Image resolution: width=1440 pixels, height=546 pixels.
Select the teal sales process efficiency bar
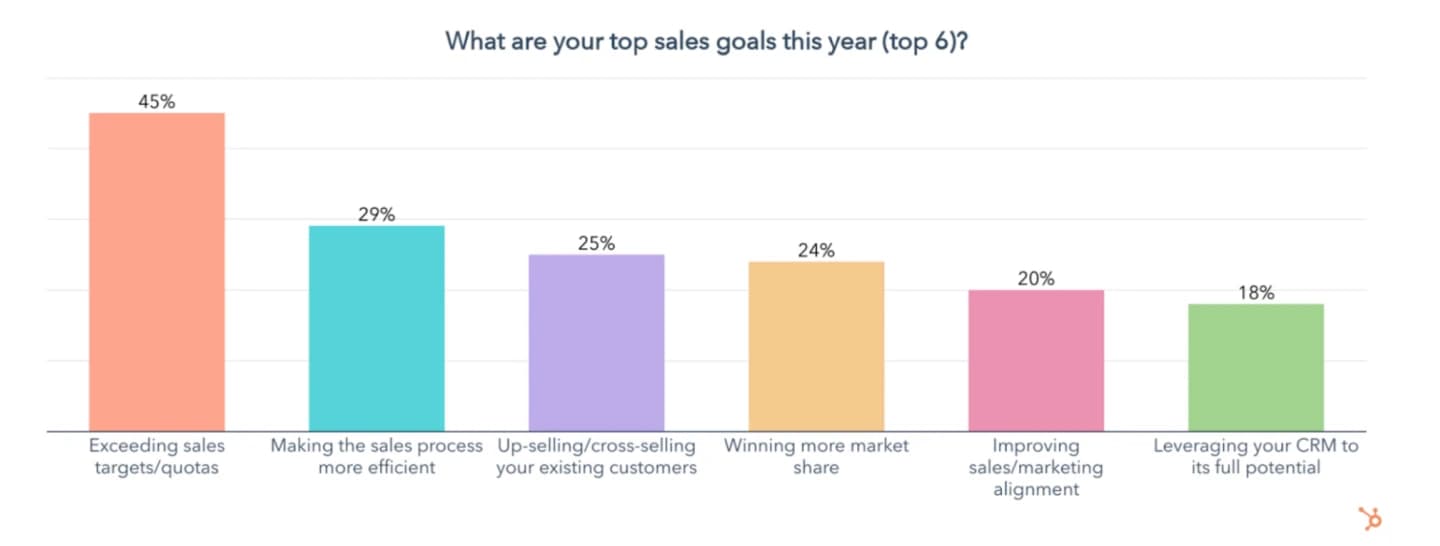point(376,329)
